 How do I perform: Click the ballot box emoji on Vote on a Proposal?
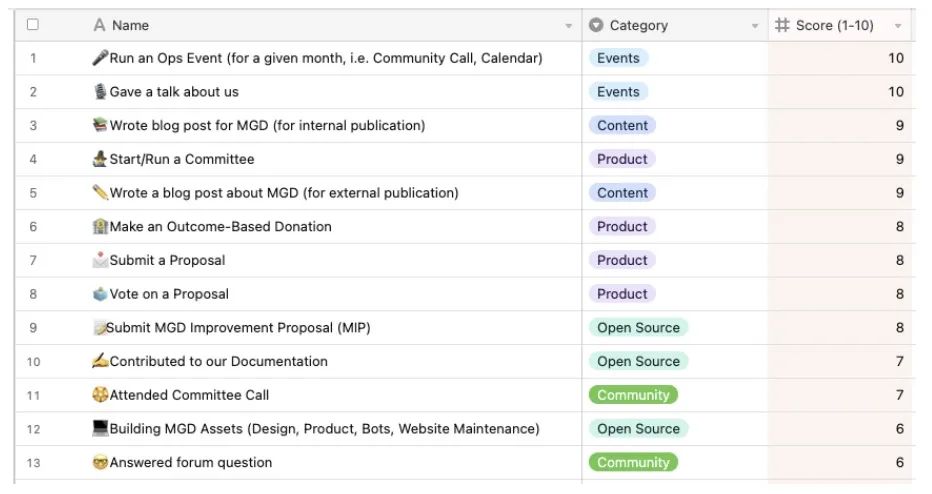pos(100,294)
